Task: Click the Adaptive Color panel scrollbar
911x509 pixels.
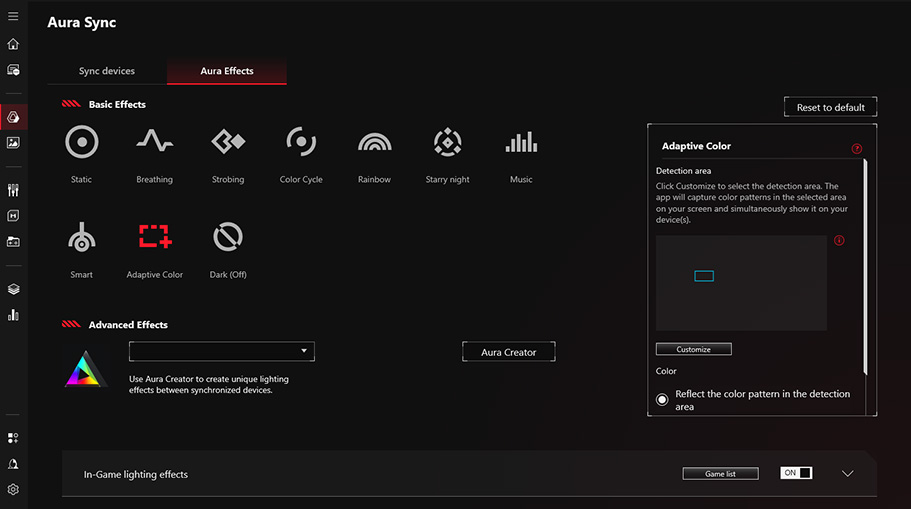Action: [x=865, y=260]
